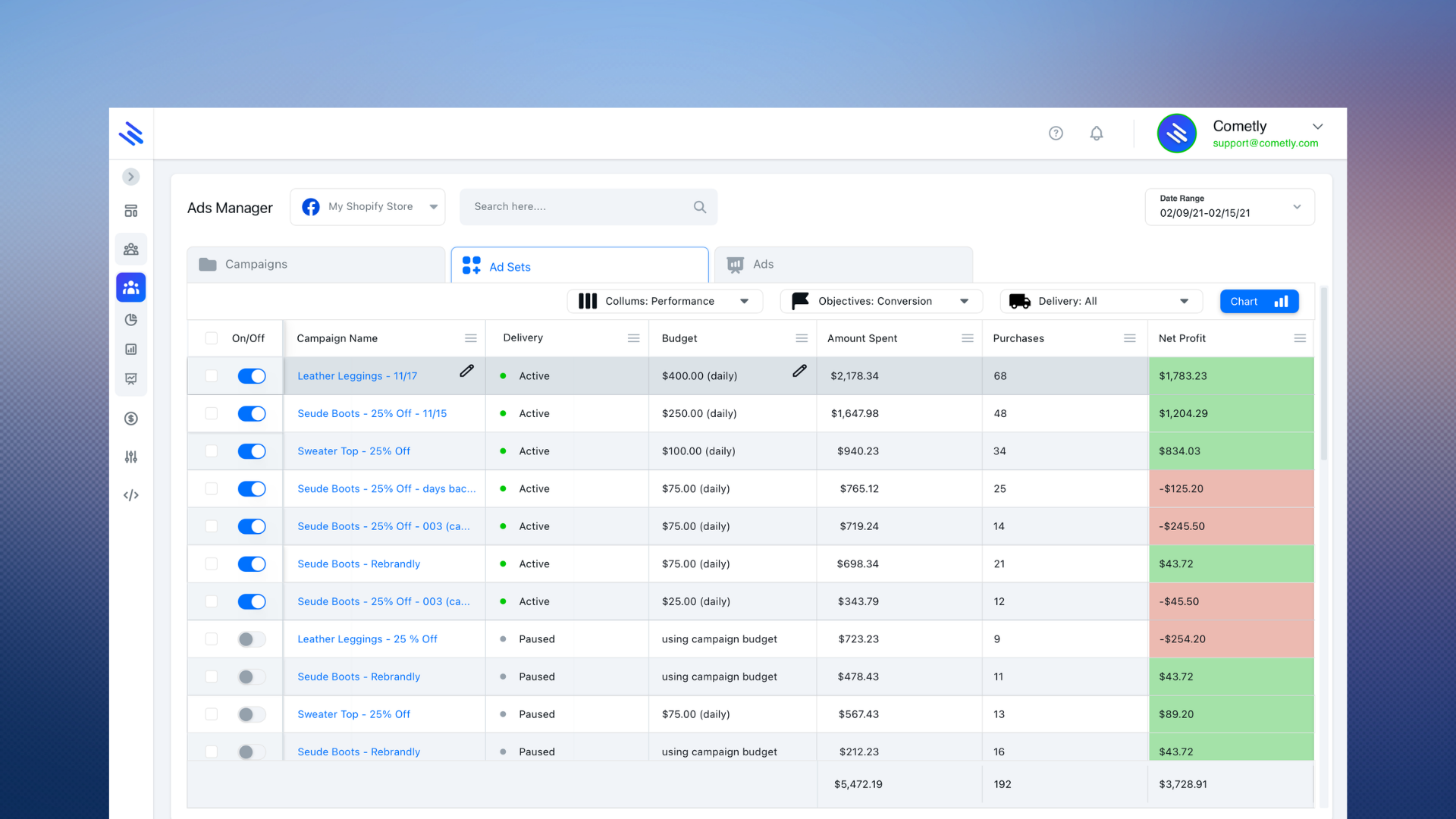Click the help question mark icon

[x=1056, y=133]
